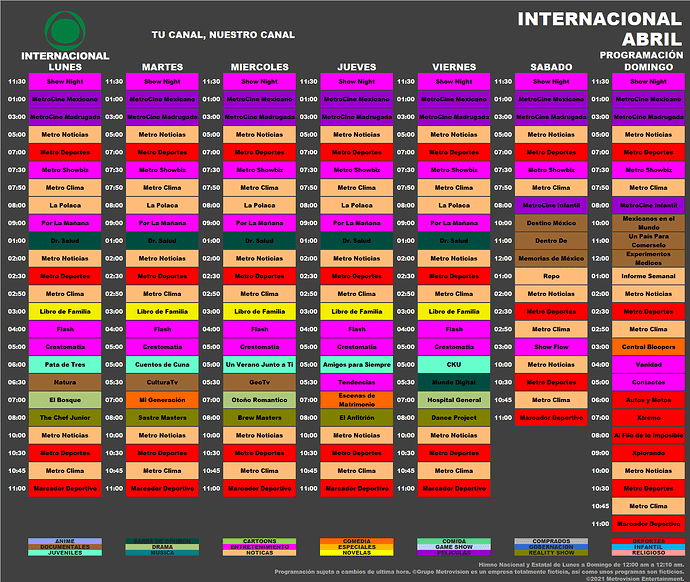The image size is (690, 582).
Task: Click the Brew Masters program cell
Action: point(260,417)
